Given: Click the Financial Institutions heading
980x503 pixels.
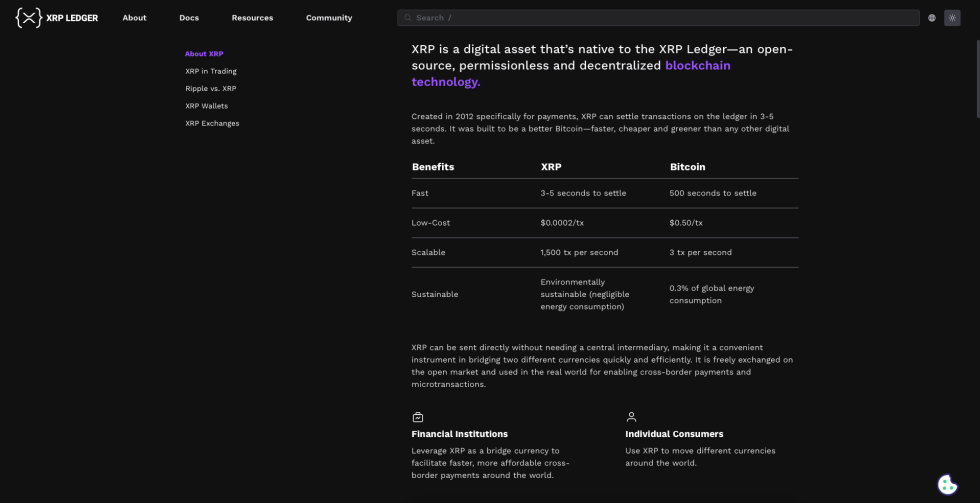Looking at the screenshot, I should pyautogui.click(x=459, y=434).
